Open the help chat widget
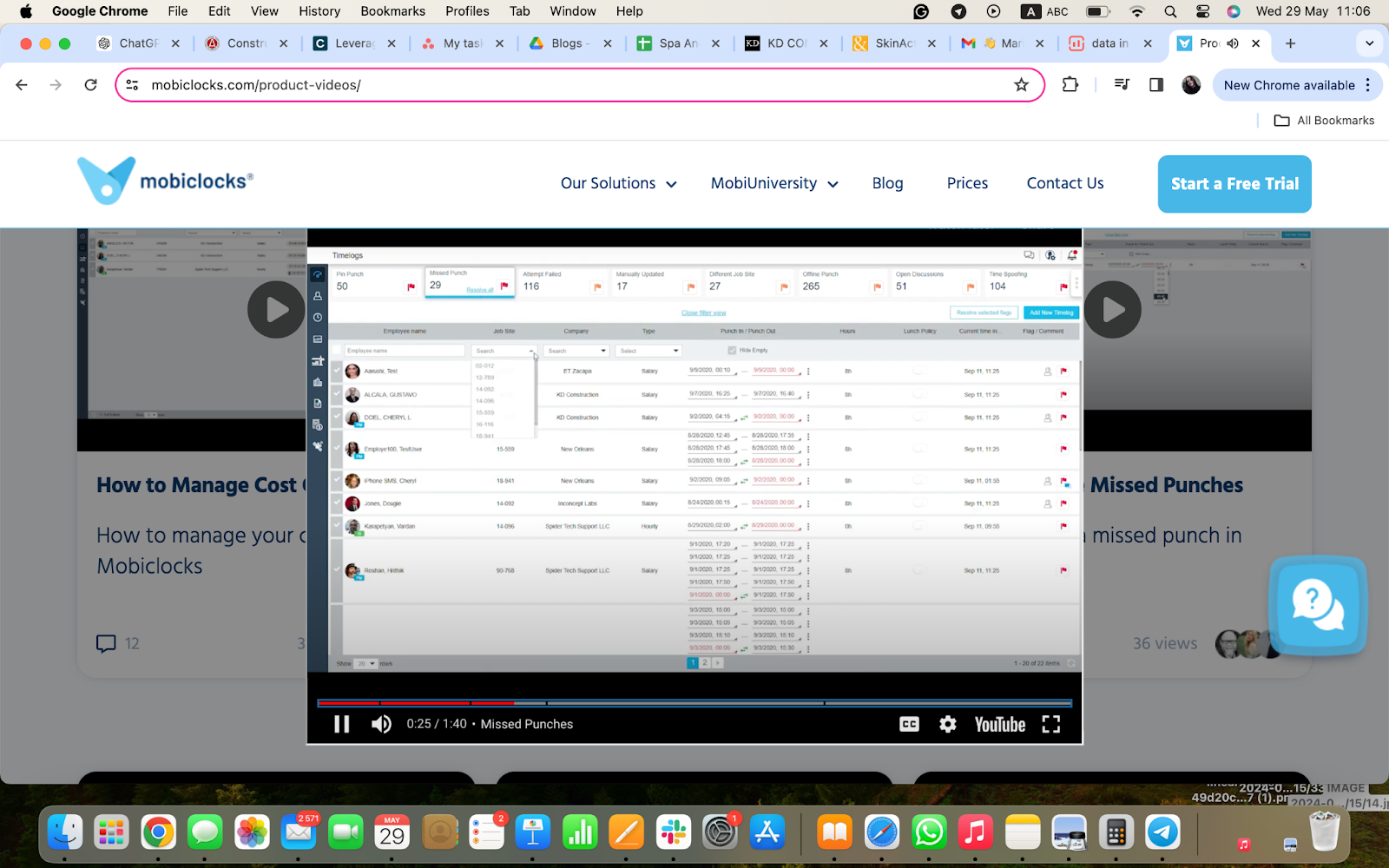 click(1318, 605)
